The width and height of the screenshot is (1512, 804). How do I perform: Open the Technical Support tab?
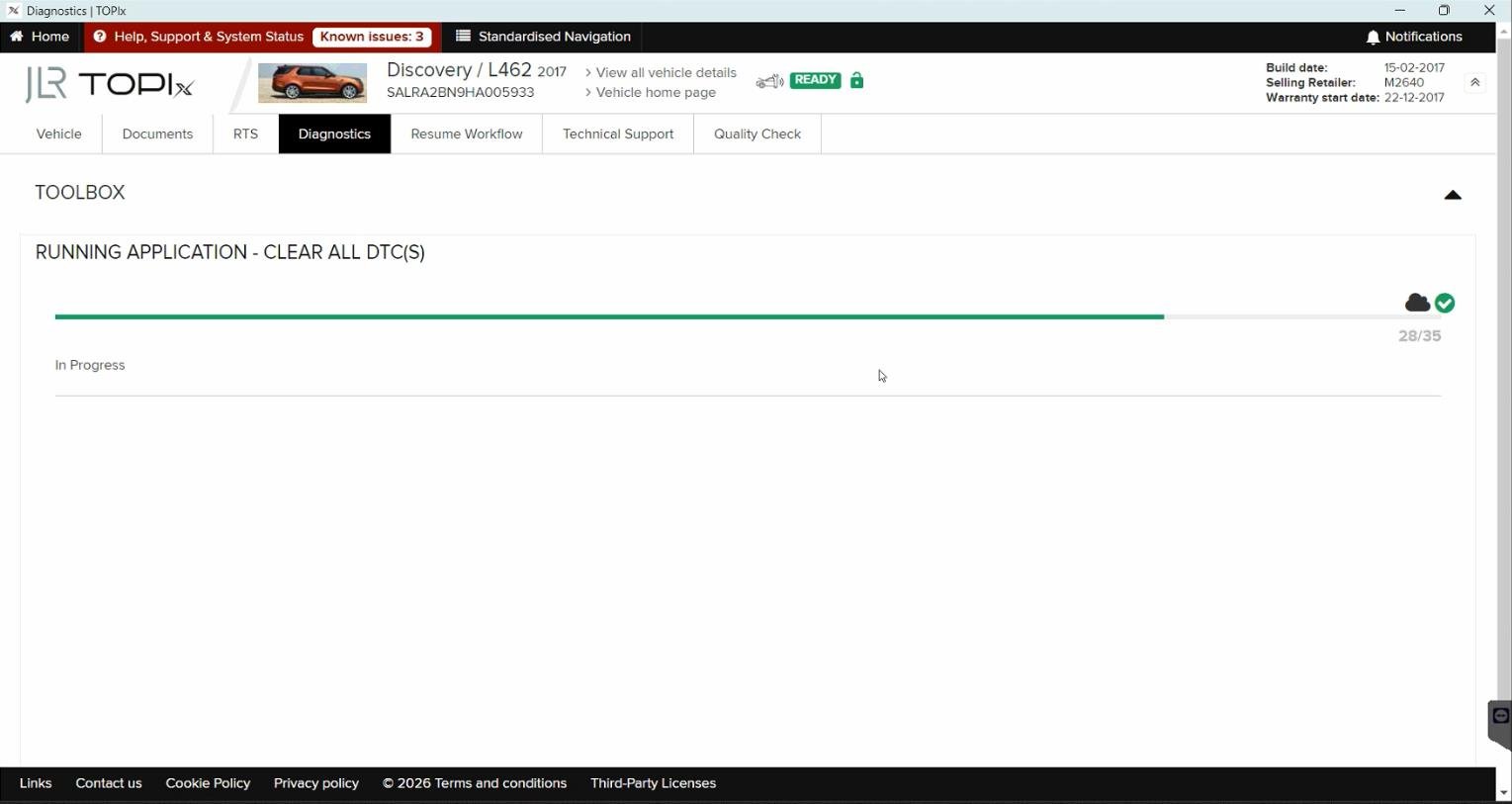618,134
